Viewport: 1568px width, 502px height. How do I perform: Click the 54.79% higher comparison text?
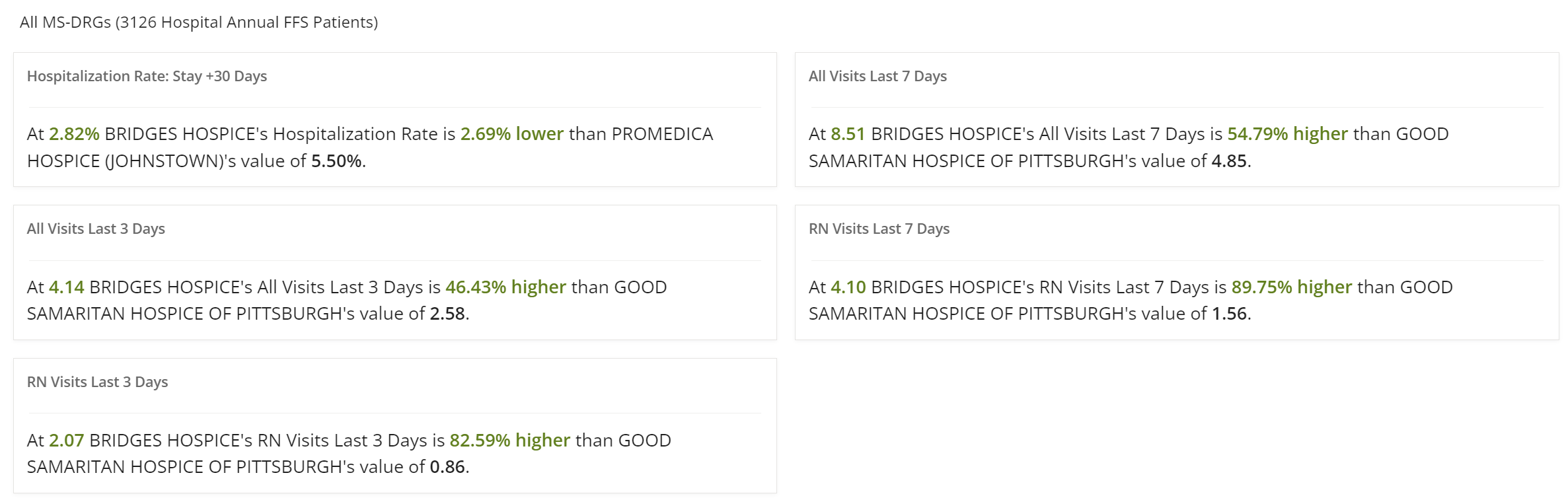[1287, 134]
